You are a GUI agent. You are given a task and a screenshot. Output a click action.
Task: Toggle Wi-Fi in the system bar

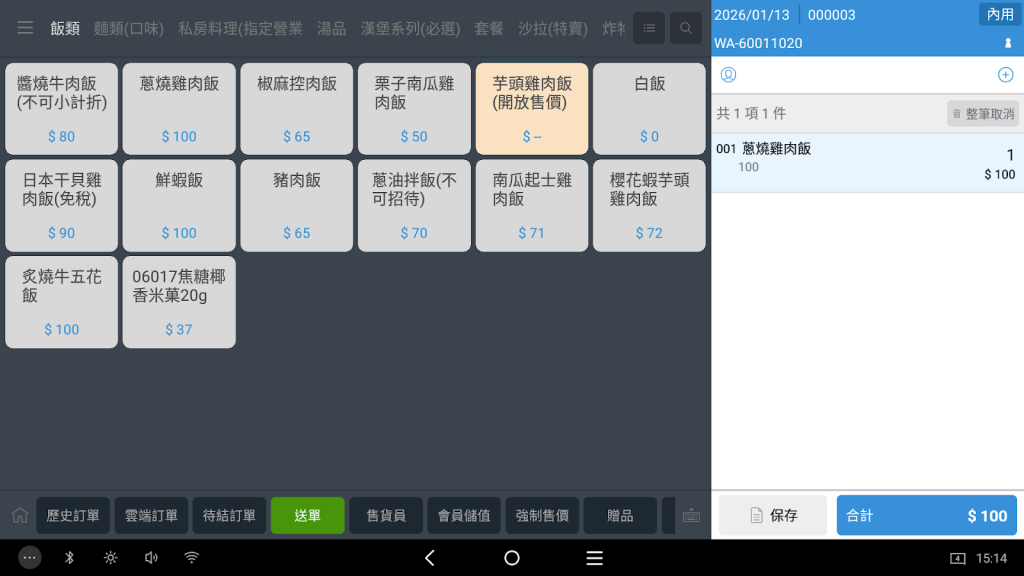pos(192,558)
